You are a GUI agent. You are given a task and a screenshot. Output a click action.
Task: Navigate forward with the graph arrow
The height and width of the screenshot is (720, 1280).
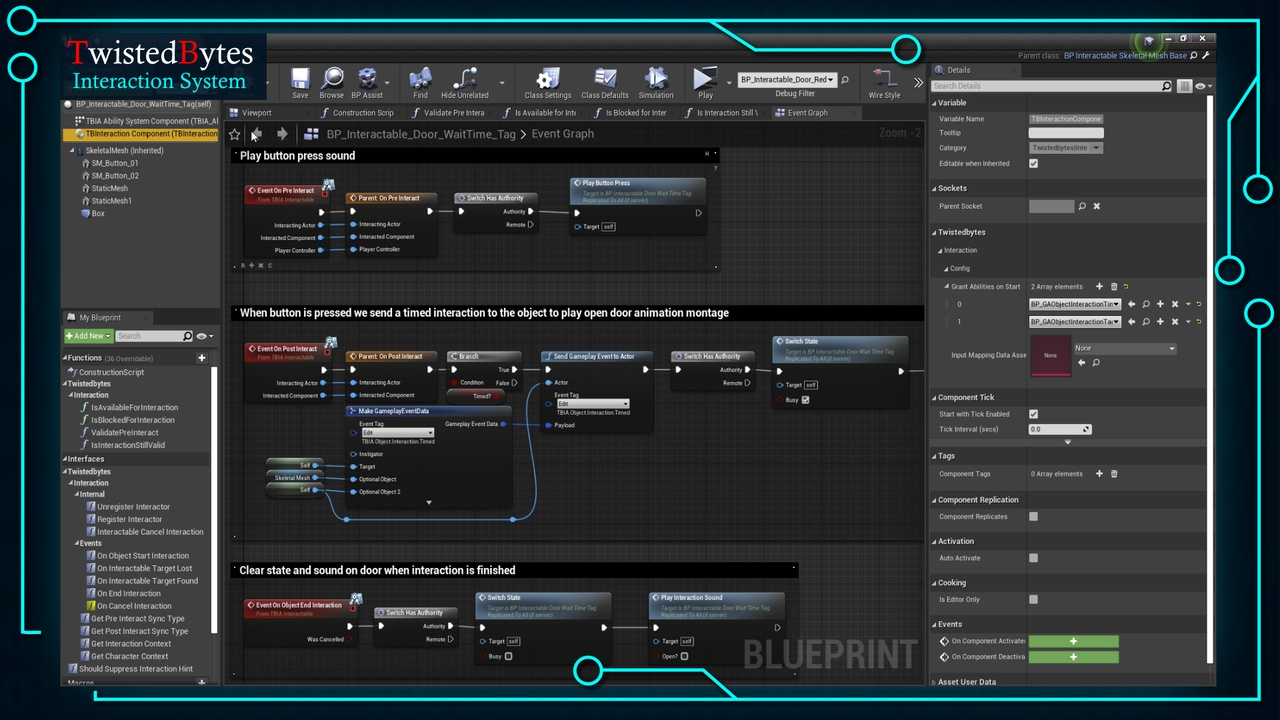click(282, 134)
